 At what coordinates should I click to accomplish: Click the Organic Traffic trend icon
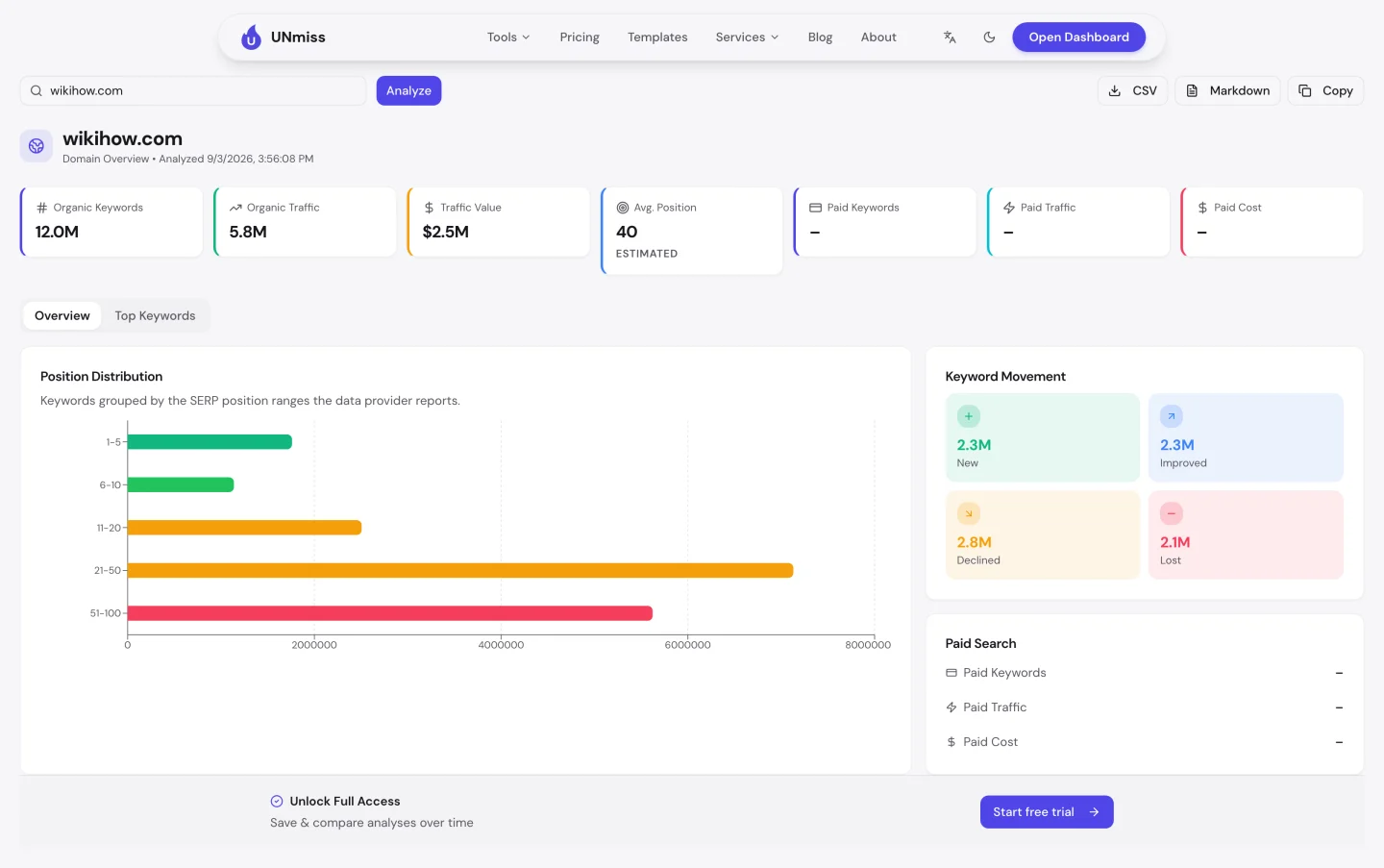coord(235,208)
